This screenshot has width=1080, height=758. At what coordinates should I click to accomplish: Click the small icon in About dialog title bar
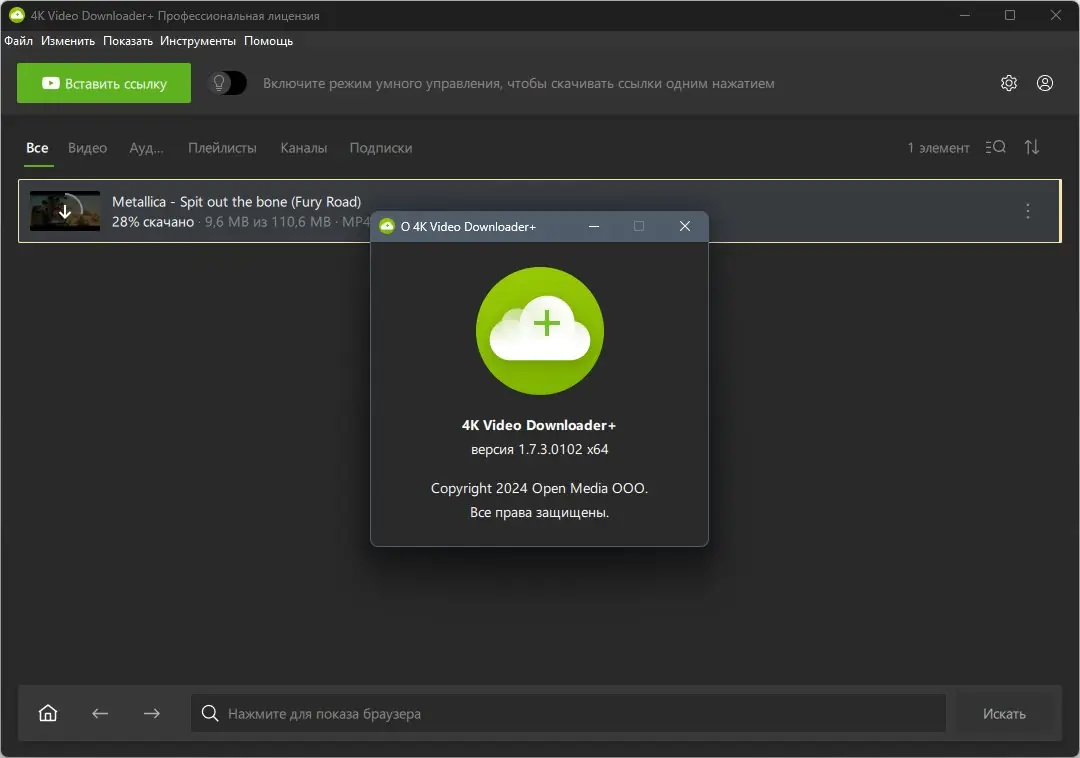coord(387,226)
